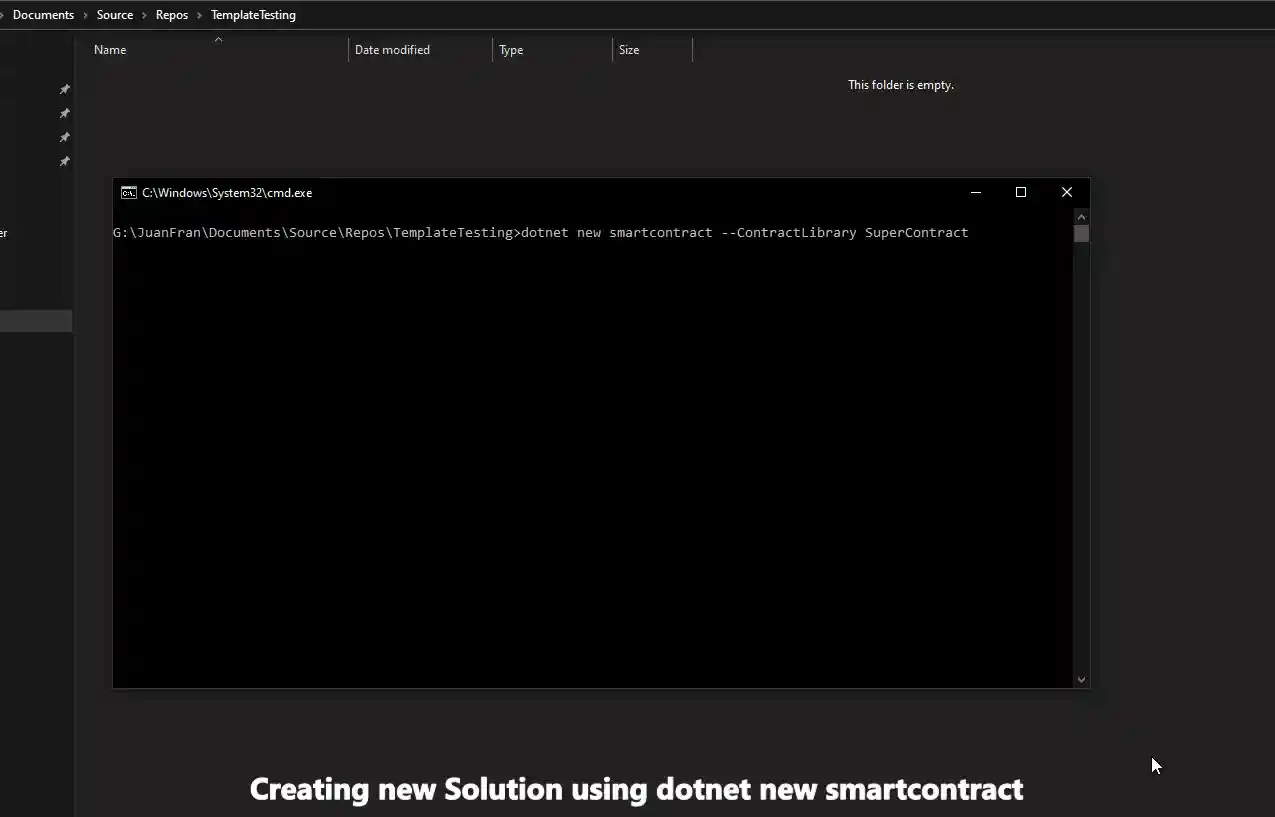The height and width of the screenshot is (817, 1275).
Task: Open Documents in the breadcrumb path
Action: tap(43, 15)
